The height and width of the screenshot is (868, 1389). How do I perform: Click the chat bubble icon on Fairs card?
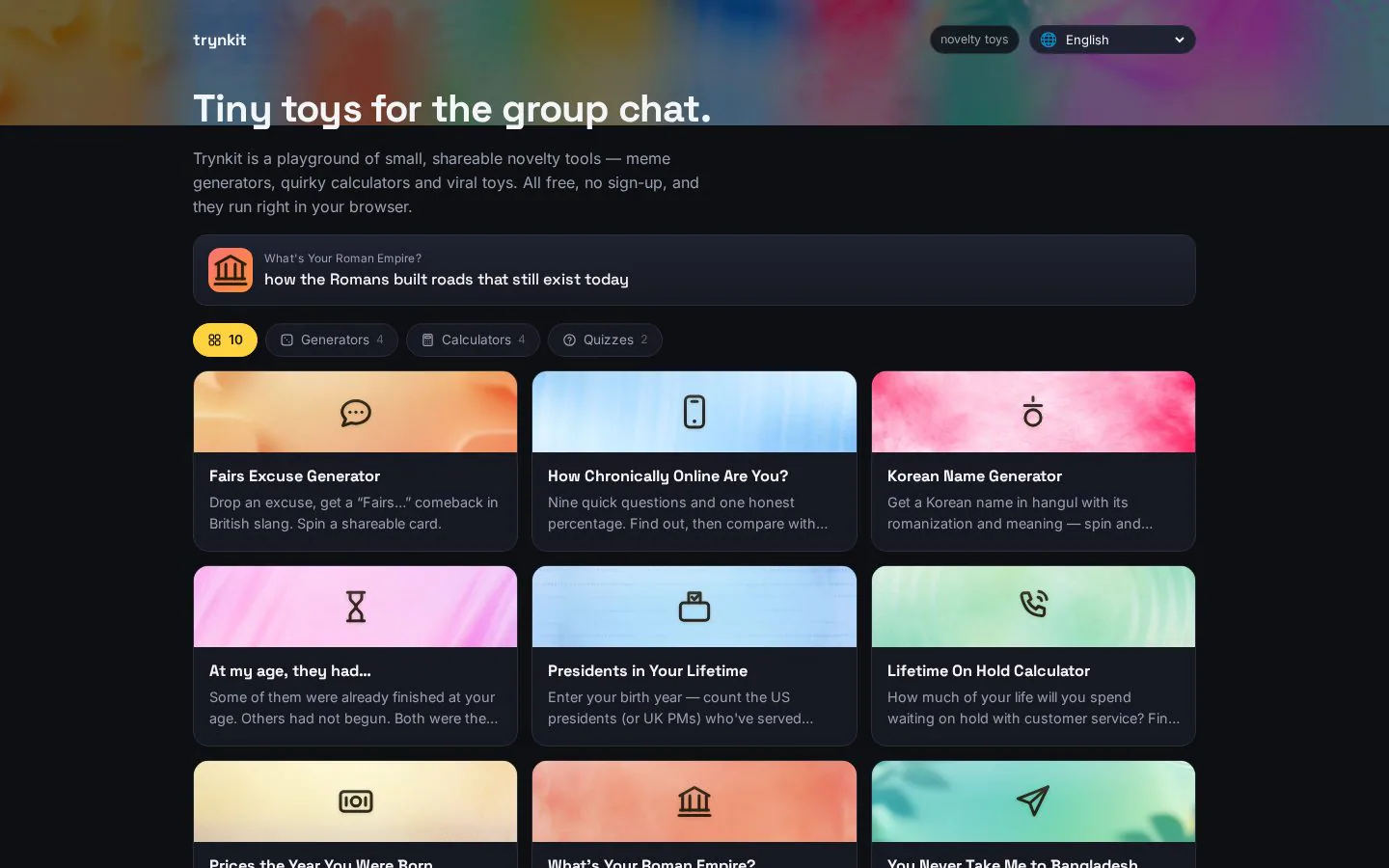coord(356,413)
